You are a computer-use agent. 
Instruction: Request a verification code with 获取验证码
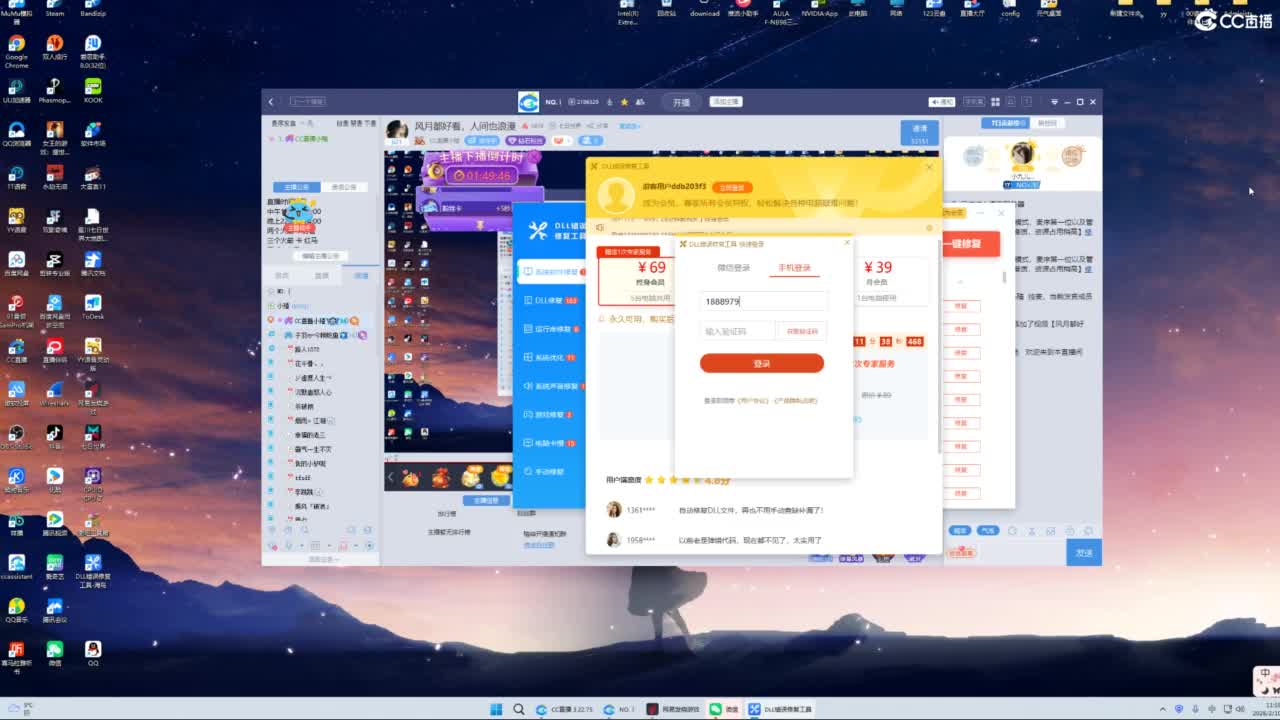point(802,331)
